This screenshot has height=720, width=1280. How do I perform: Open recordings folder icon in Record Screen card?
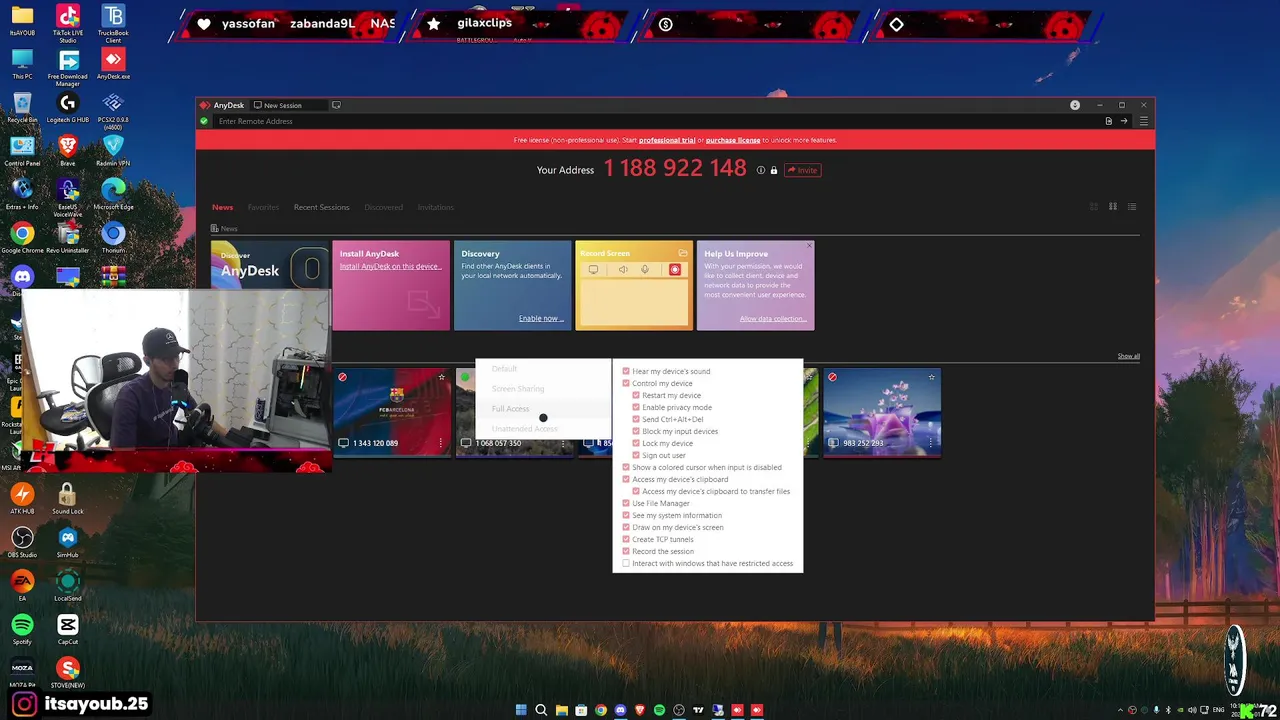tap(683, 253)
